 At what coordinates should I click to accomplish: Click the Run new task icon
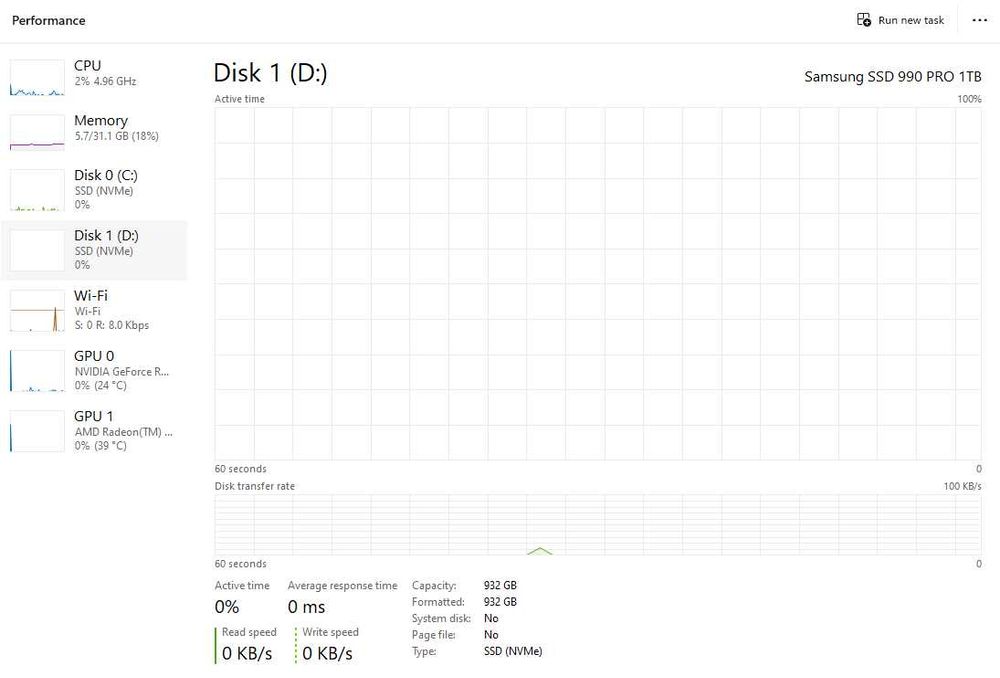click(x=864, y=20)
